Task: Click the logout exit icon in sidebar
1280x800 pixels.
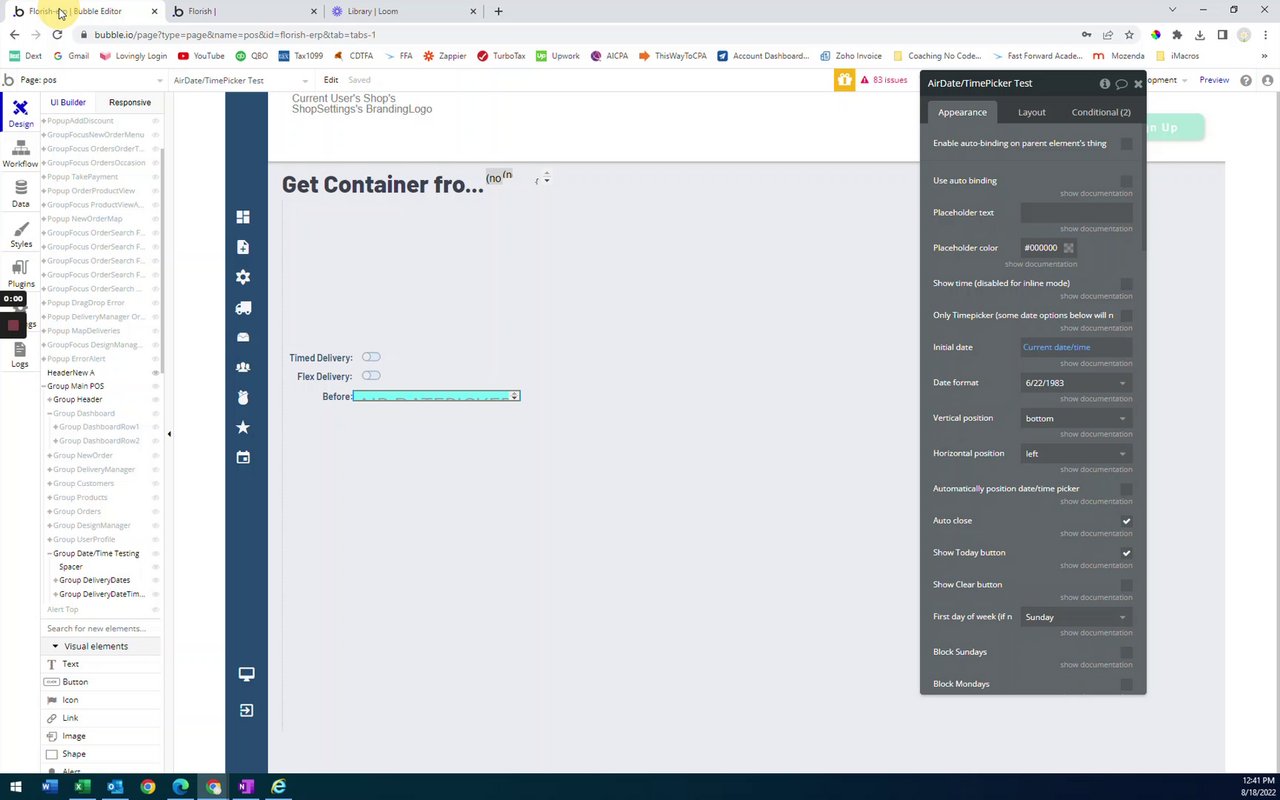Action: (246, 710)
